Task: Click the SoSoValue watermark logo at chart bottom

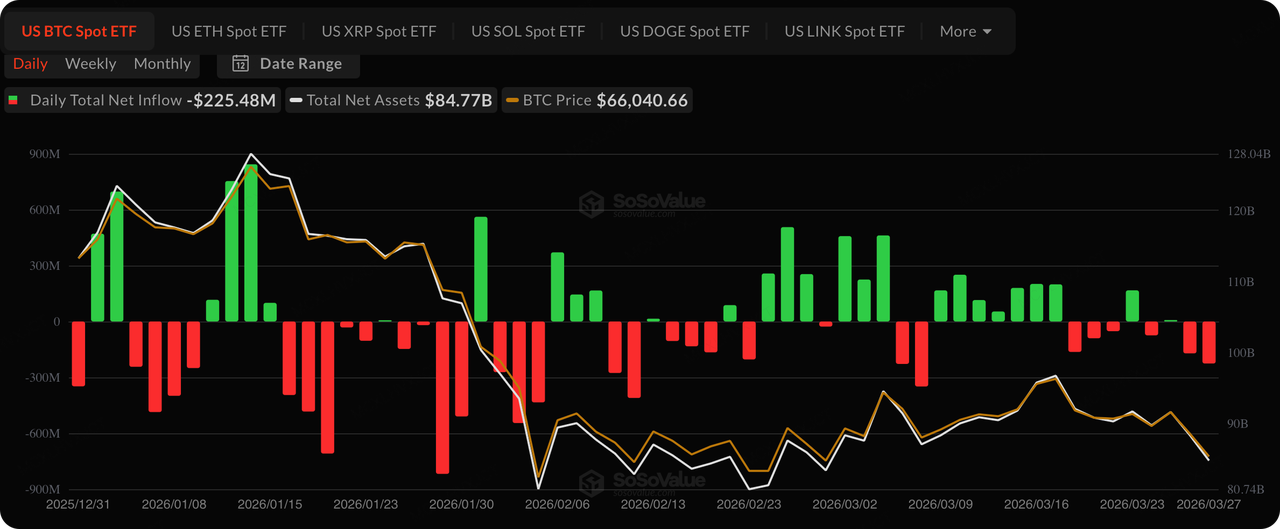Action: pyautogui.click(x=594, y=483)
